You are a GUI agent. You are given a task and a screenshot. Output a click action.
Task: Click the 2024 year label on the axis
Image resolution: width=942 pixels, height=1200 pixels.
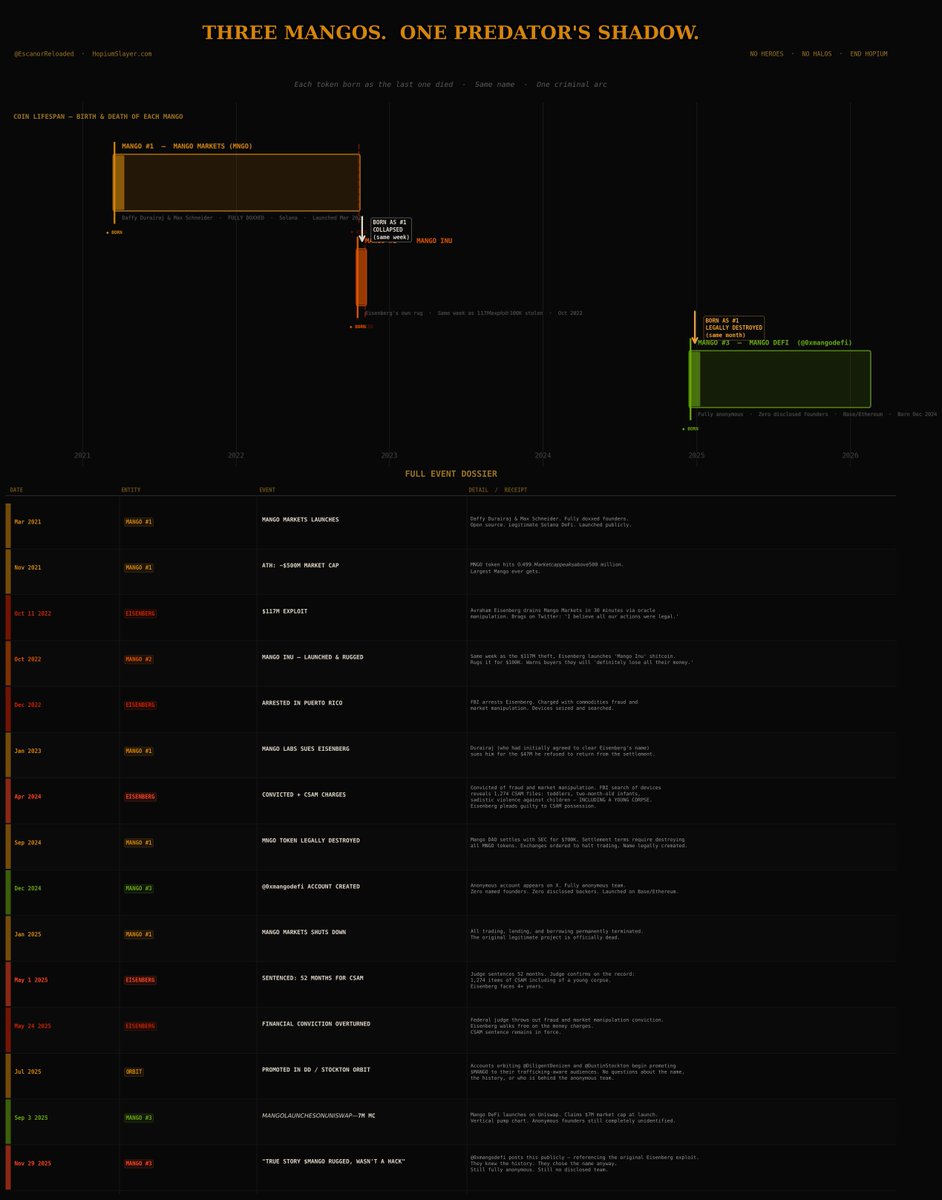(x=543, y=455)
